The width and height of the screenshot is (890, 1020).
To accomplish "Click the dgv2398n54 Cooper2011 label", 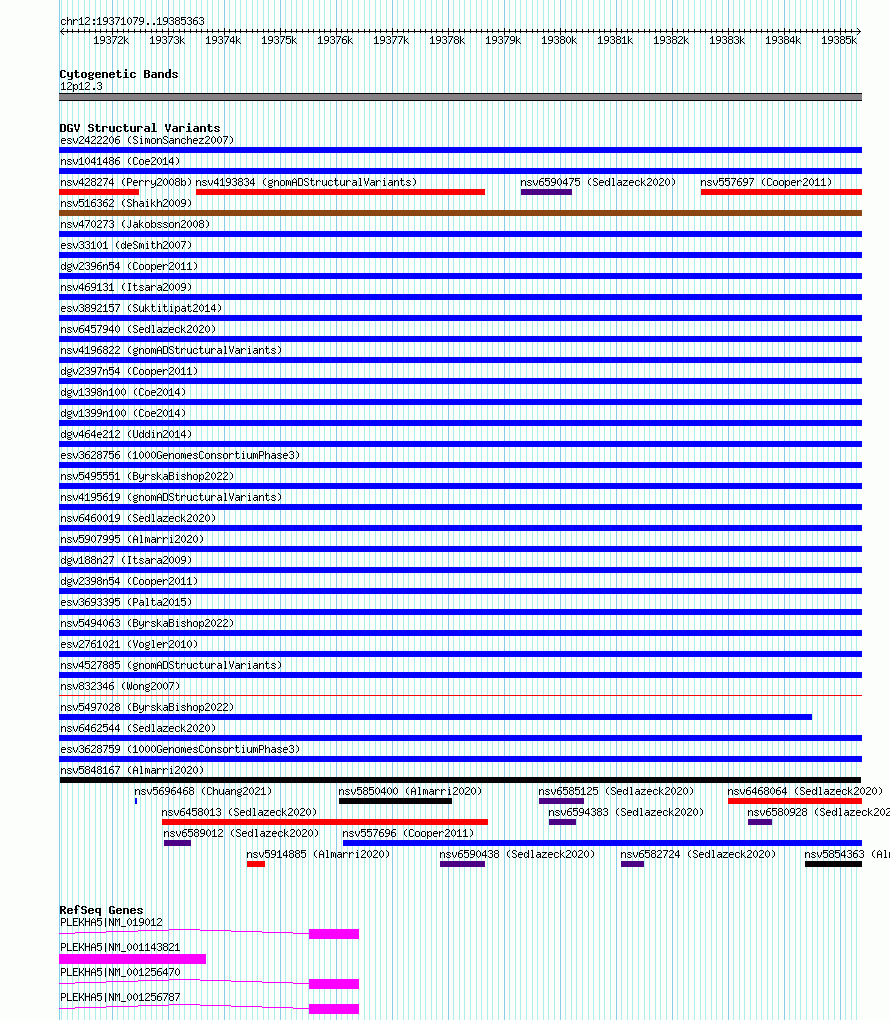I will click(x=129, y=581).
